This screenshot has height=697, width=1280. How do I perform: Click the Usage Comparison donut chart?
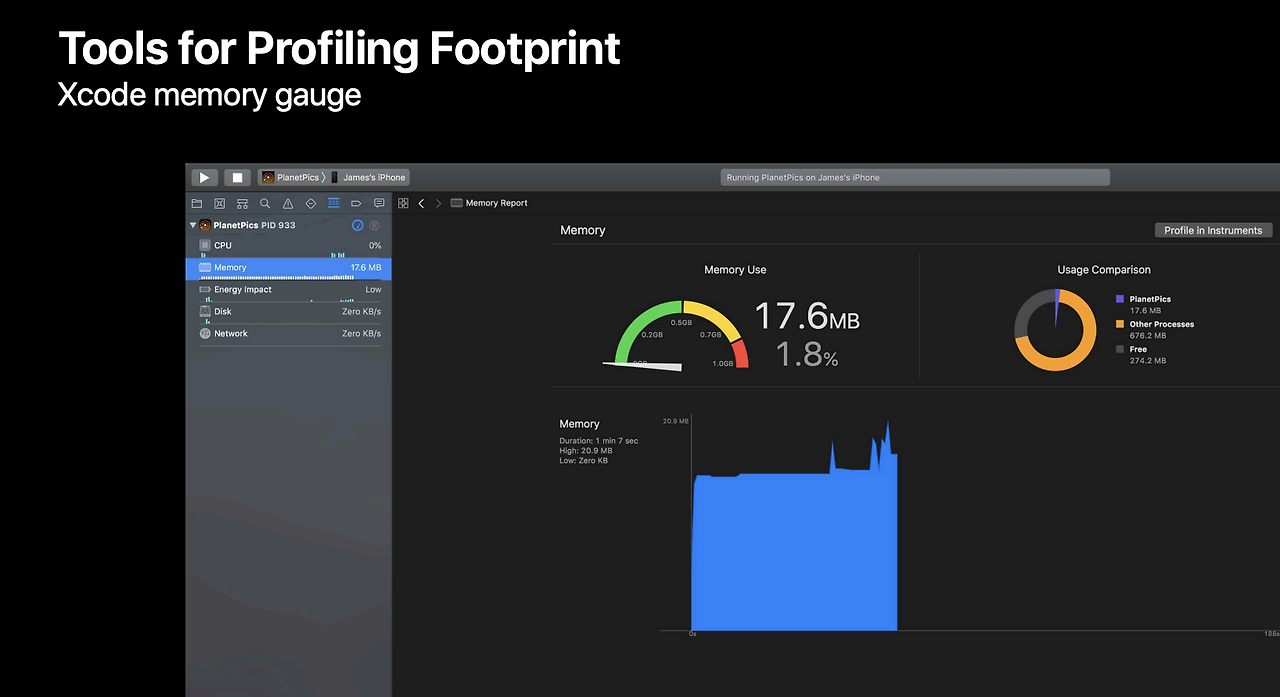pos(1055,330)
